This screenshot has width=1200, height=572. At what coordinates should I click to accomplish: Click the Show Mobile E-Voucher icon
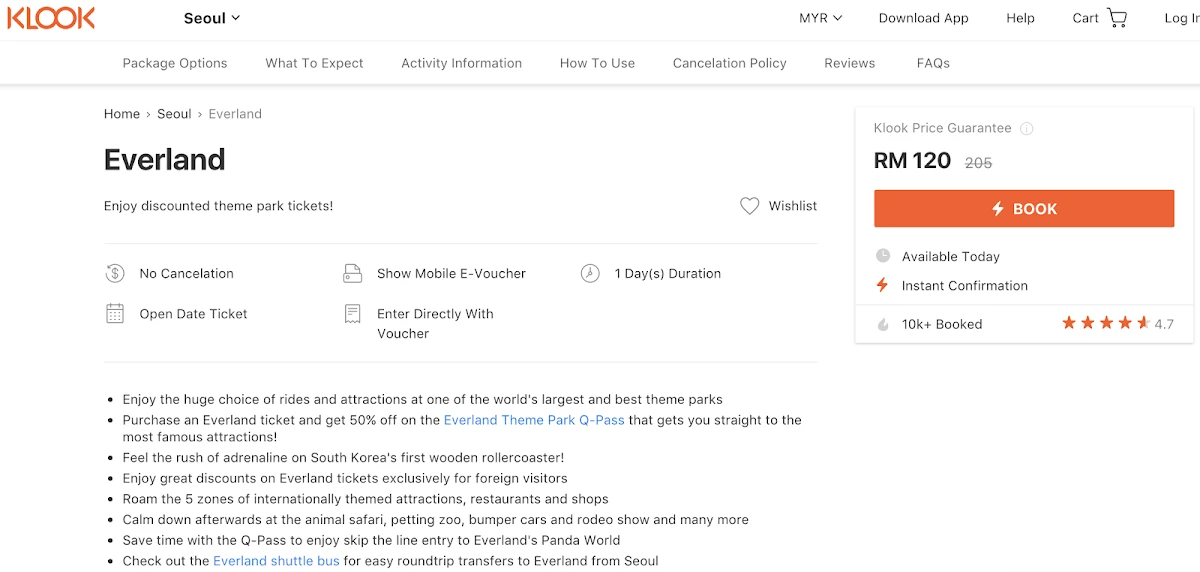tap(352, 273)
